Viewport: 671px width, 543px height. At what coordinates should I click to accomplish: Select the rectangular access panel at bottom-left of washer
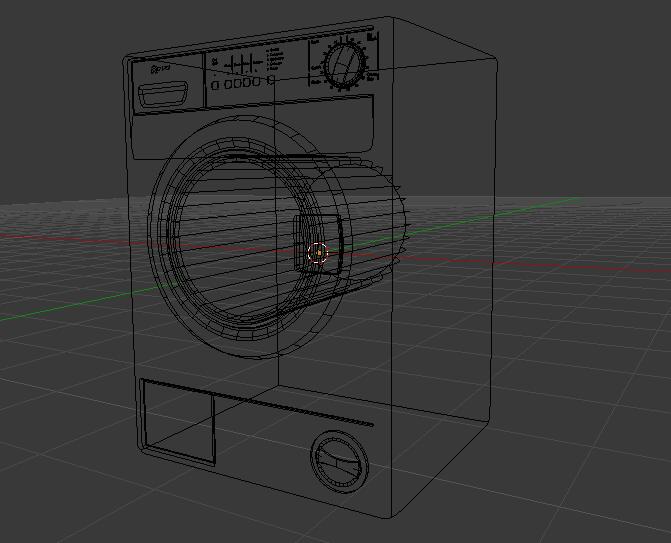[178, 421]
